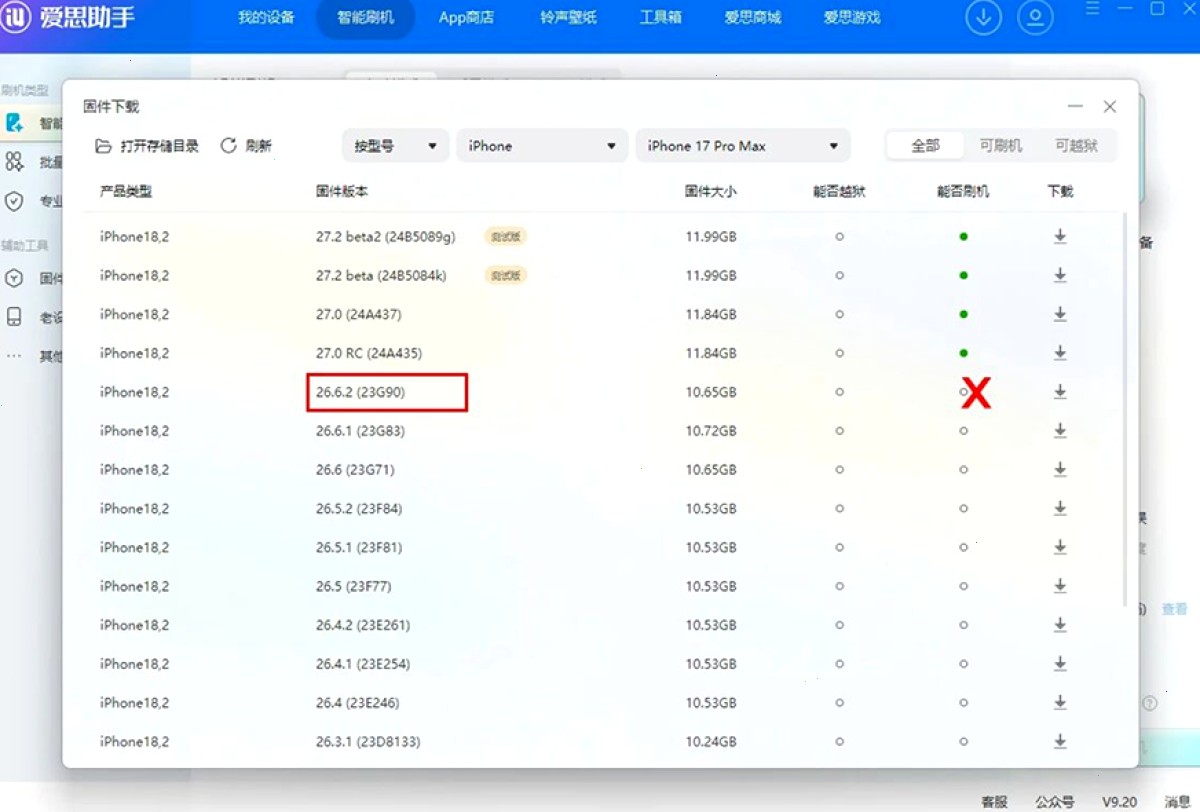
Task: Open the 按型号 filter dropdown
Action: [395, 146]
